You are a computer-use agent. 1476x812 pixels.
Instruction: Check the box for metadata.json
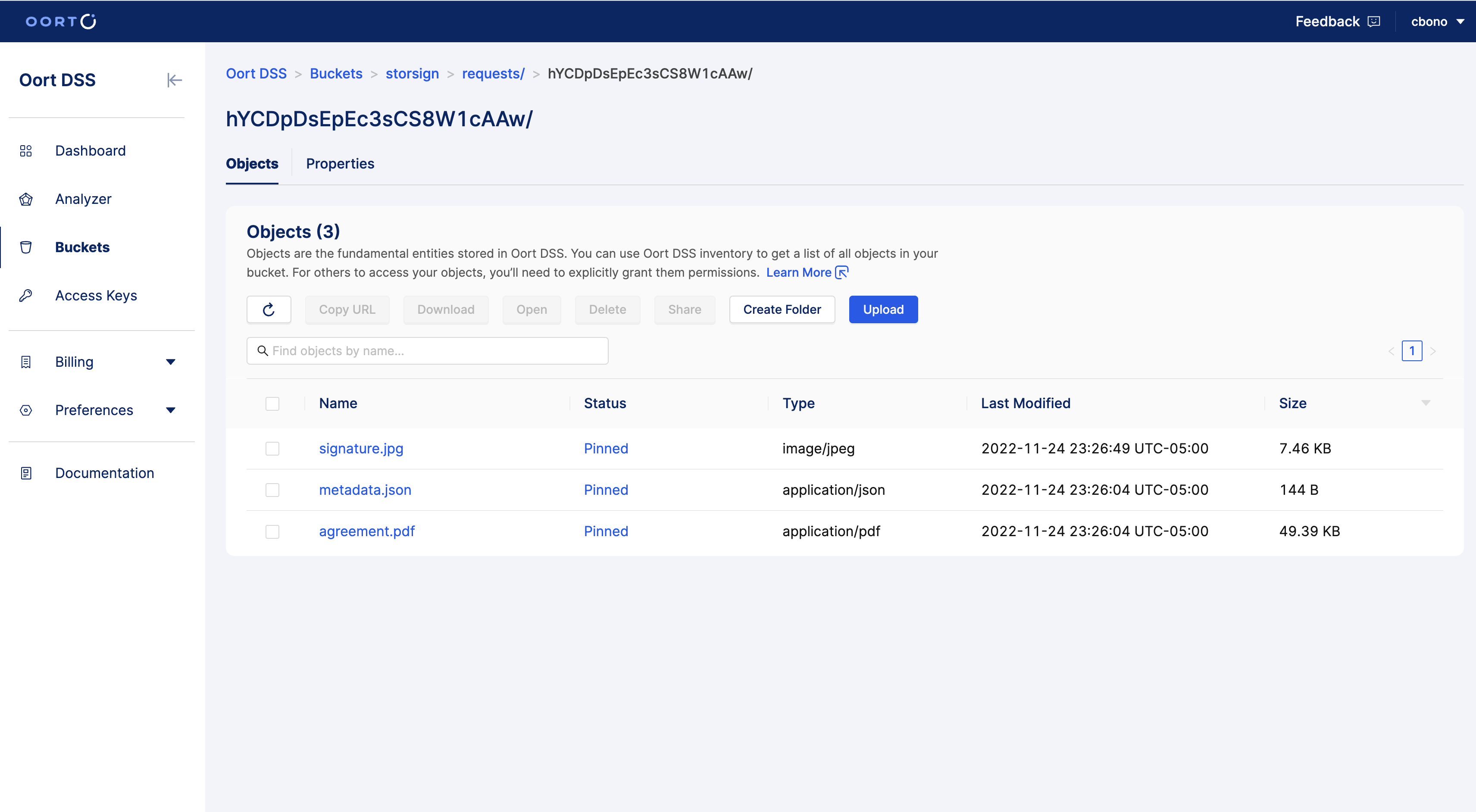tap(272, 490)
